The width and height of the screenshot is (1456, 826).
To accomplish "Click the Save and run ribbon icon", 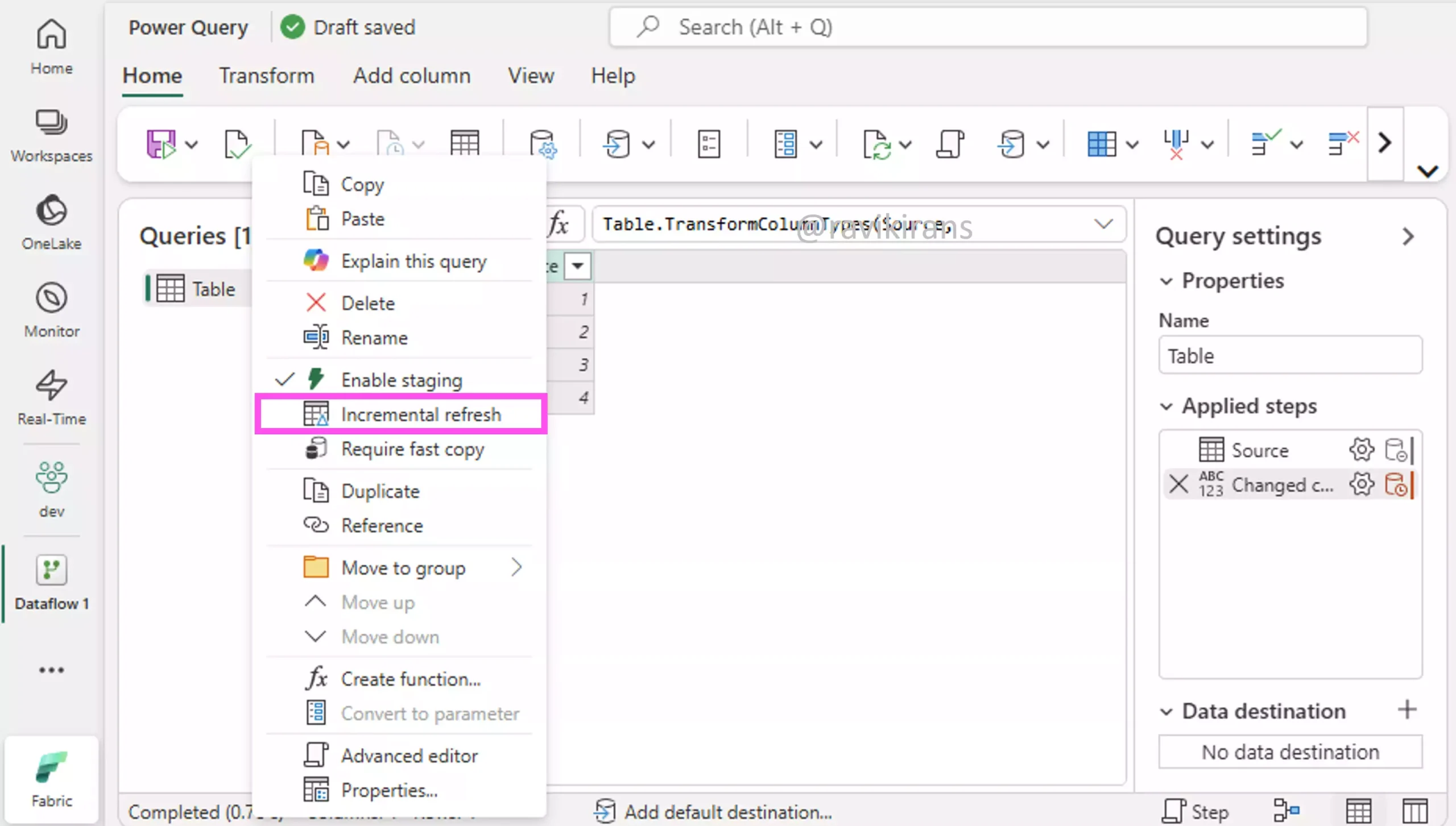I will pos(161,144).
